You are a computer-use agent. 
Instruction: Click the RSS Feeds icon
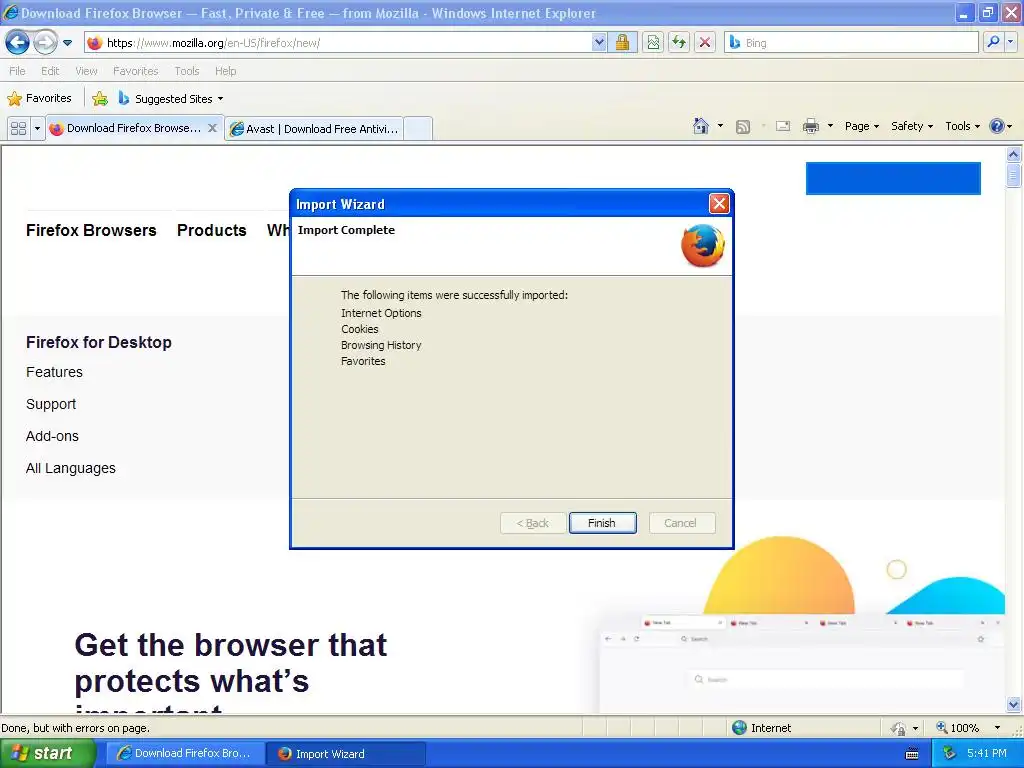pos(743,127)
